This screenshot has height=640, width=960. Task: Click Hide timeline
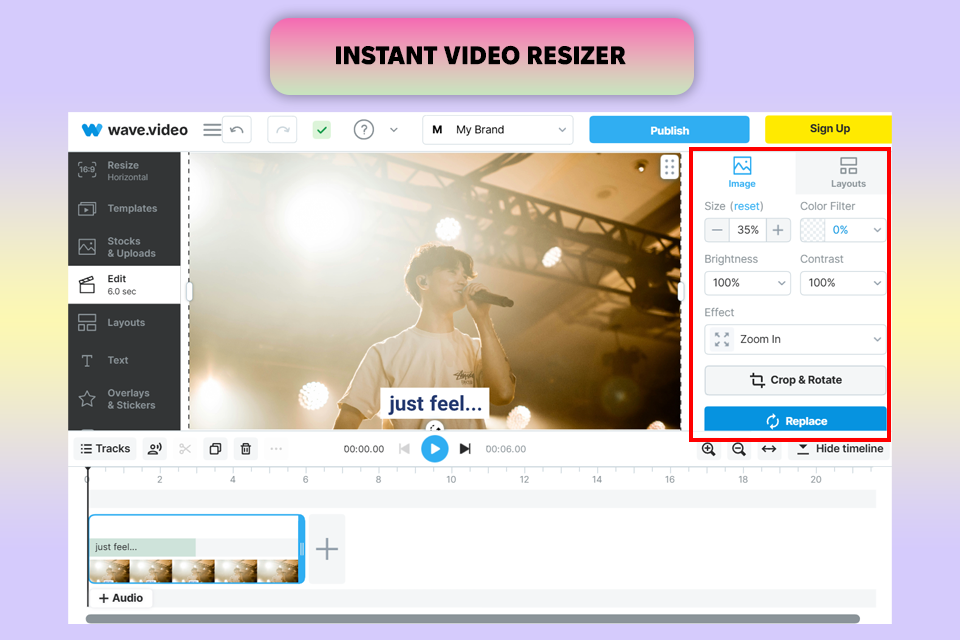(x=840, y=449)
